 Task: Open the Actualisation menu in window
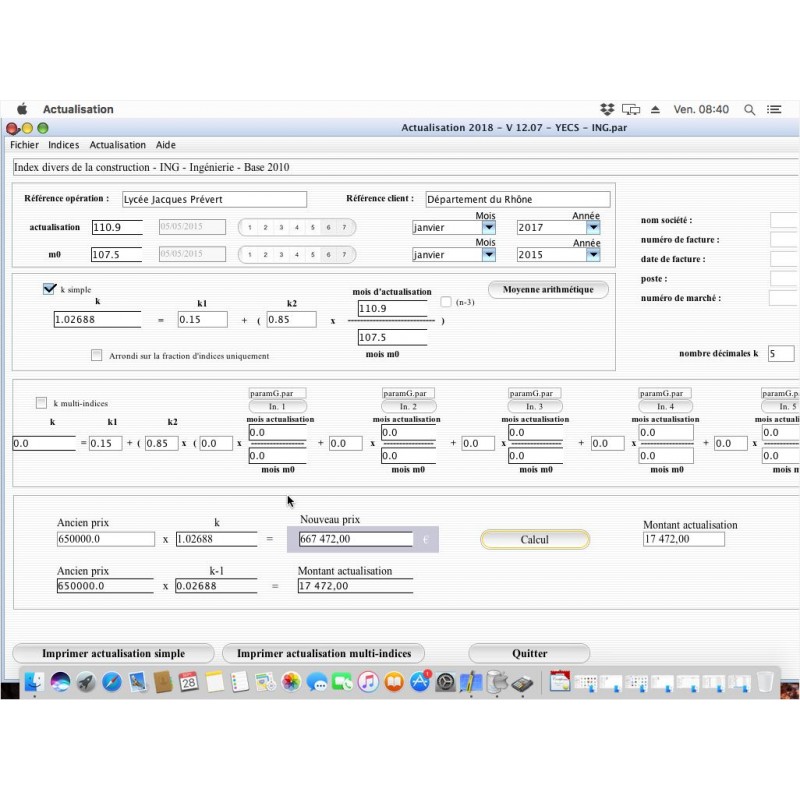tap(117, 145)
